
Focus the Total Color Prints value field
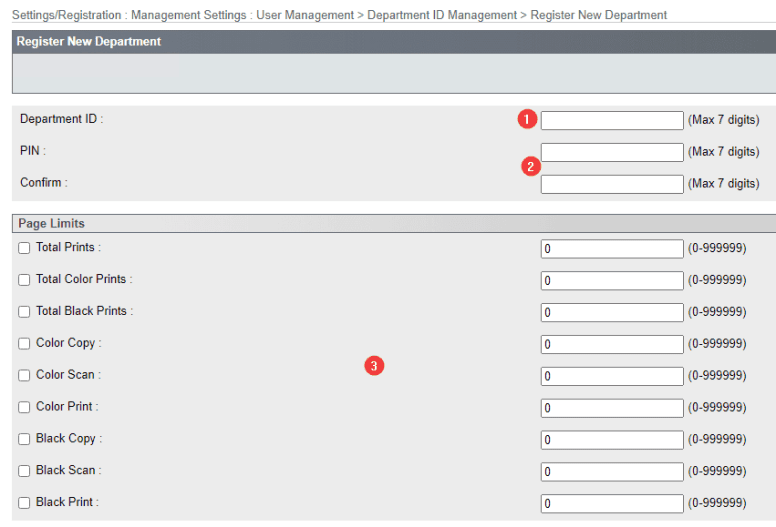(x=612, y=281)
